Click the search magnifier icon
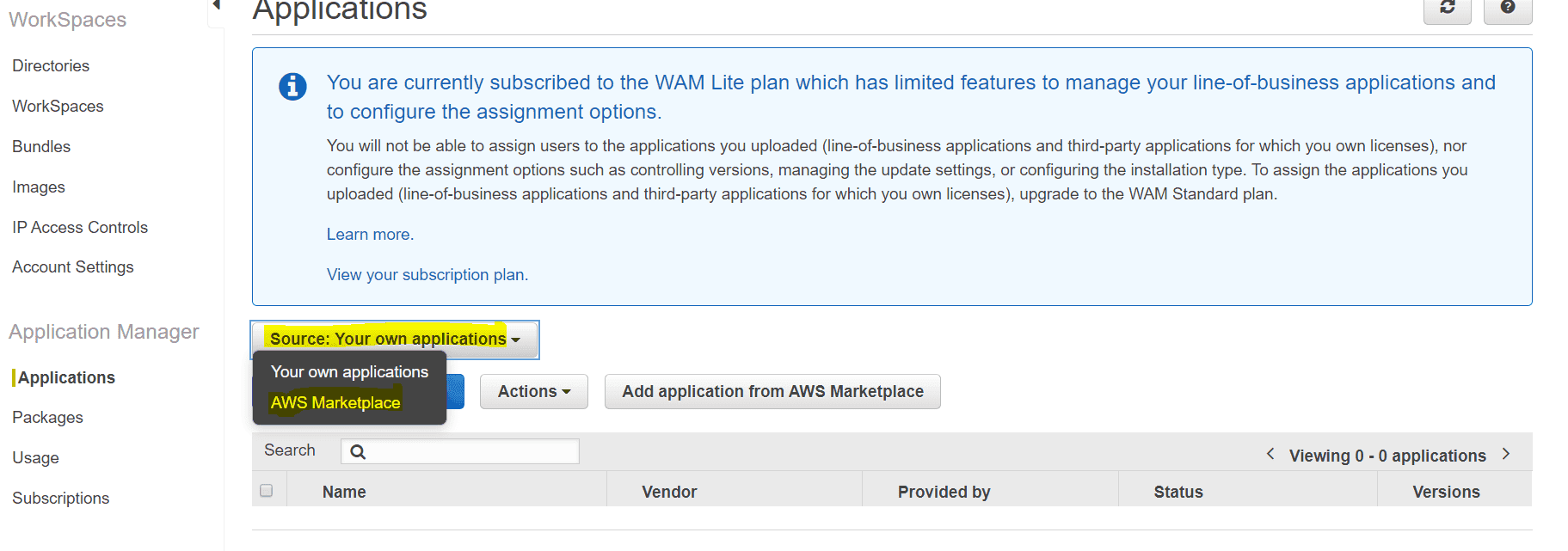Screen dimensions: 1568x551 tap(358, 452)
